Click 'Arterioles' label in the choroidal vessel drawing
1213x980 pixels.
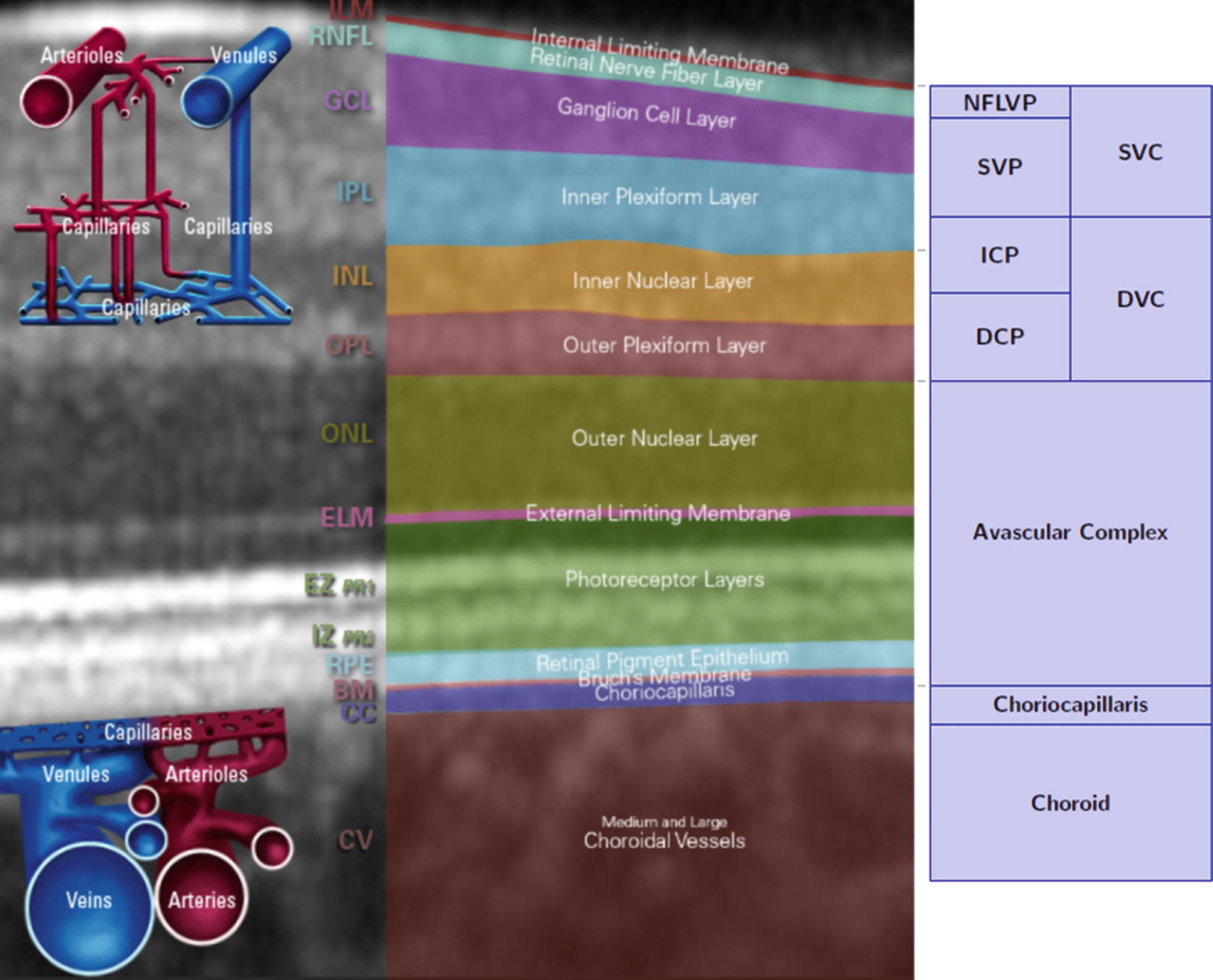point(206,774)
